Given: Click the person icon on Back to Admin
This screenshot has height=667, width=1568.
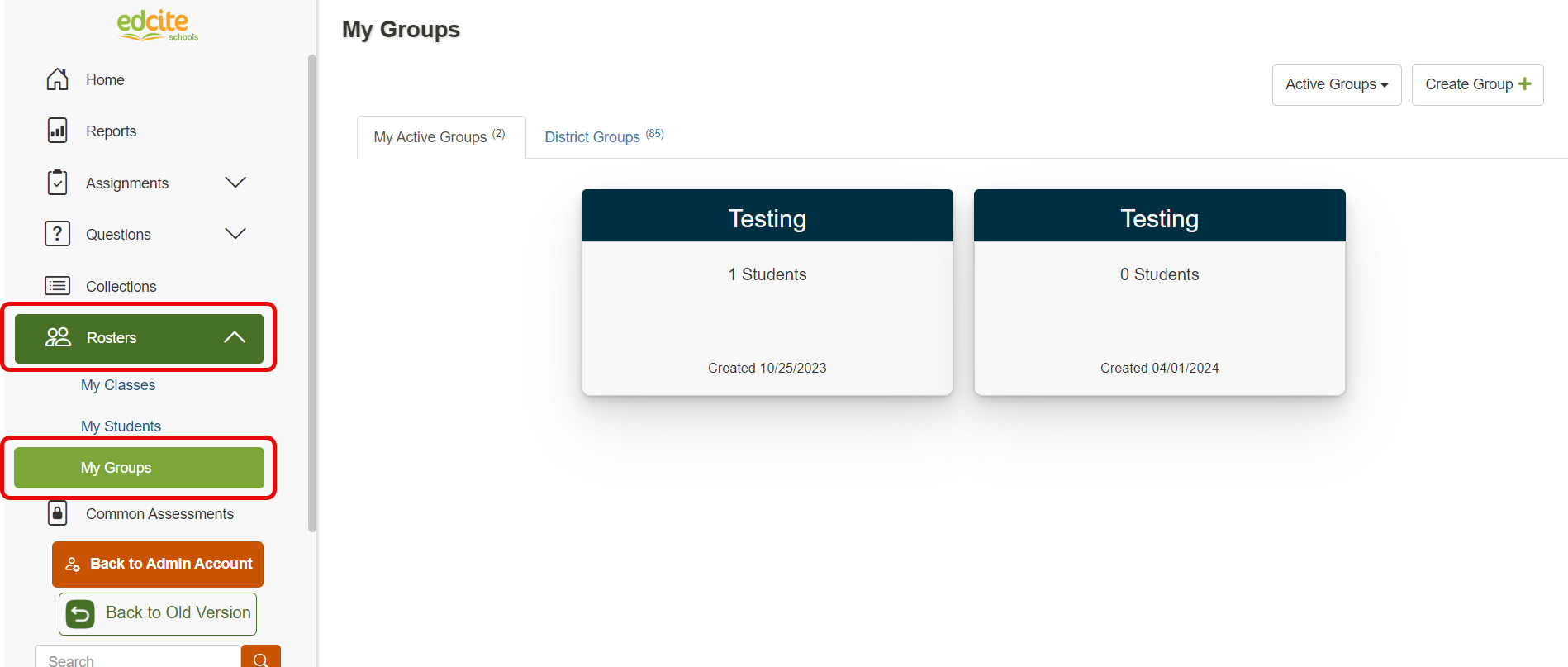Looking at the screenshot, I should coord(73,565).
